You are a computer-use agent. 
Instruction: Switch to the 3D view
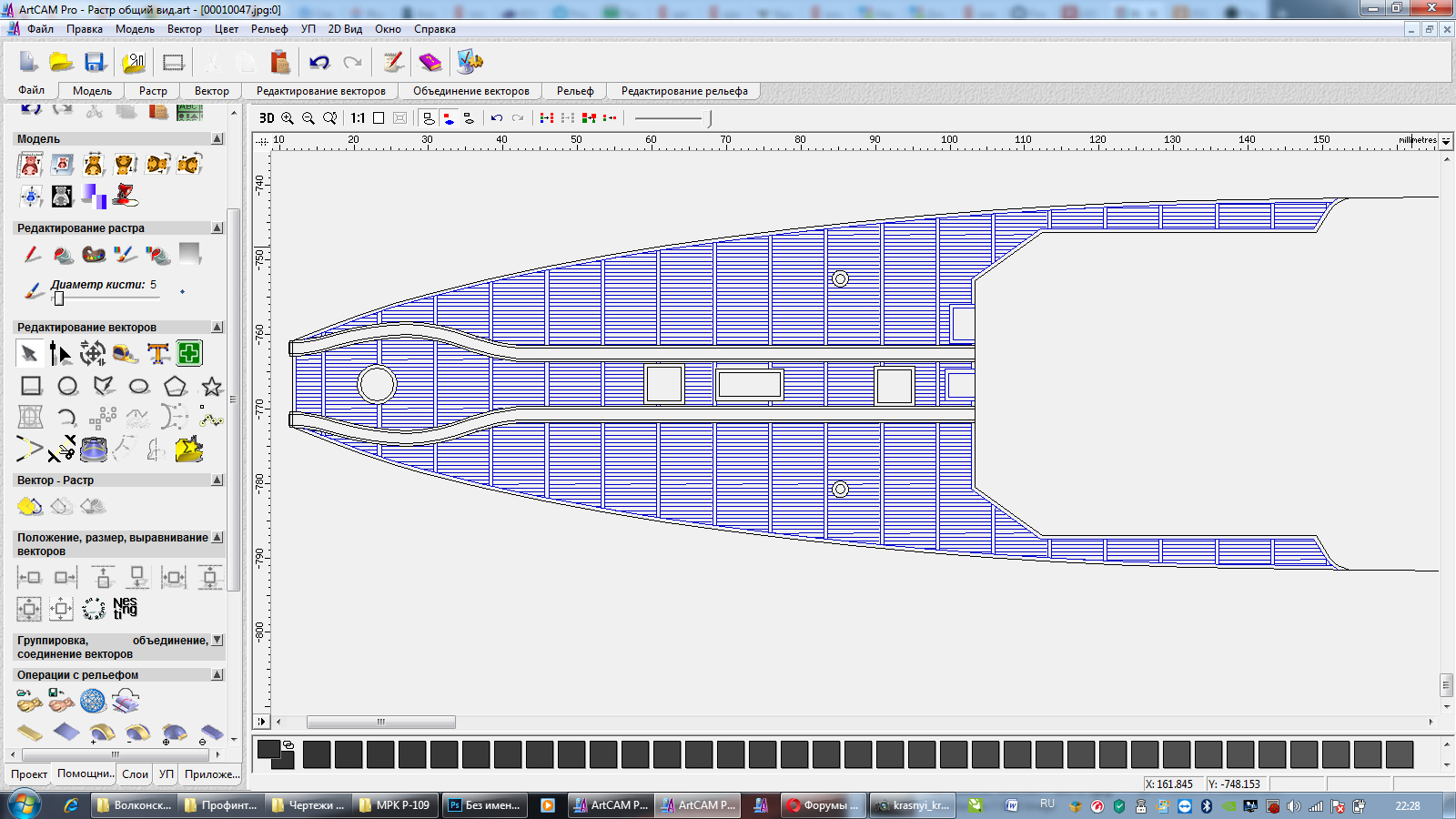(267, 118)
